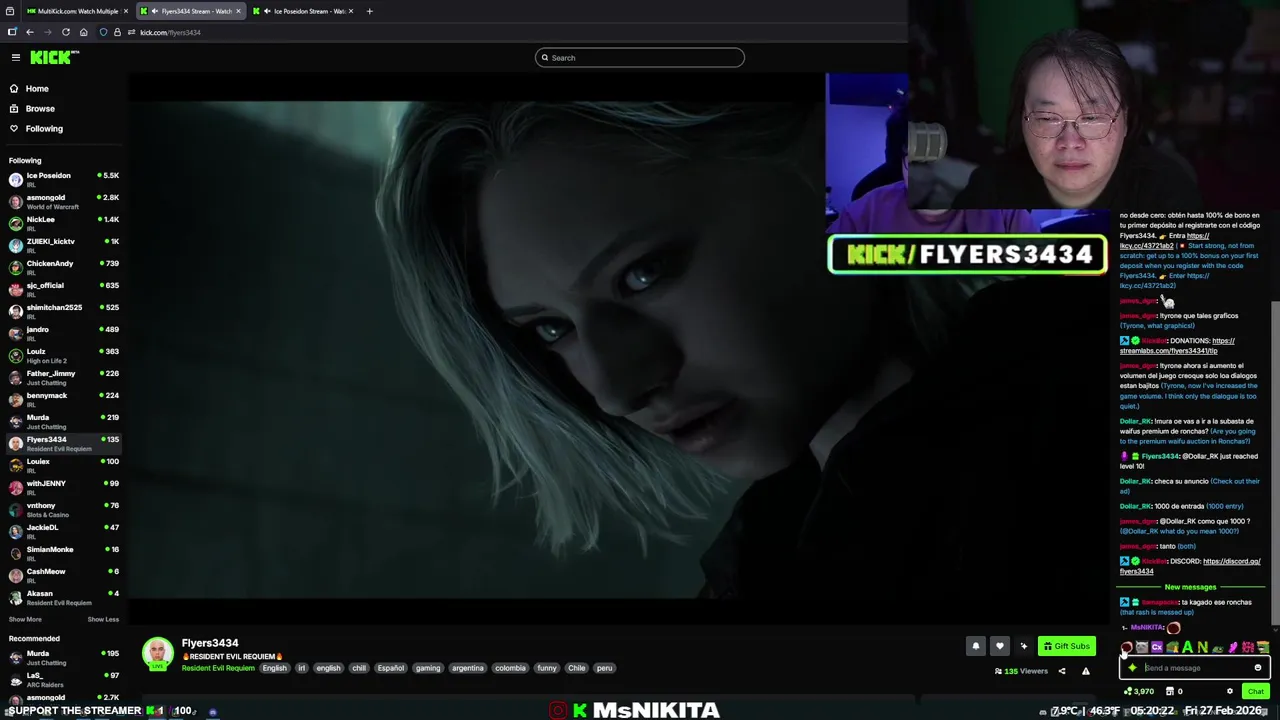Click Show Less under Following list
This screenshot has width=1280, height=720.
click(103, 619)
